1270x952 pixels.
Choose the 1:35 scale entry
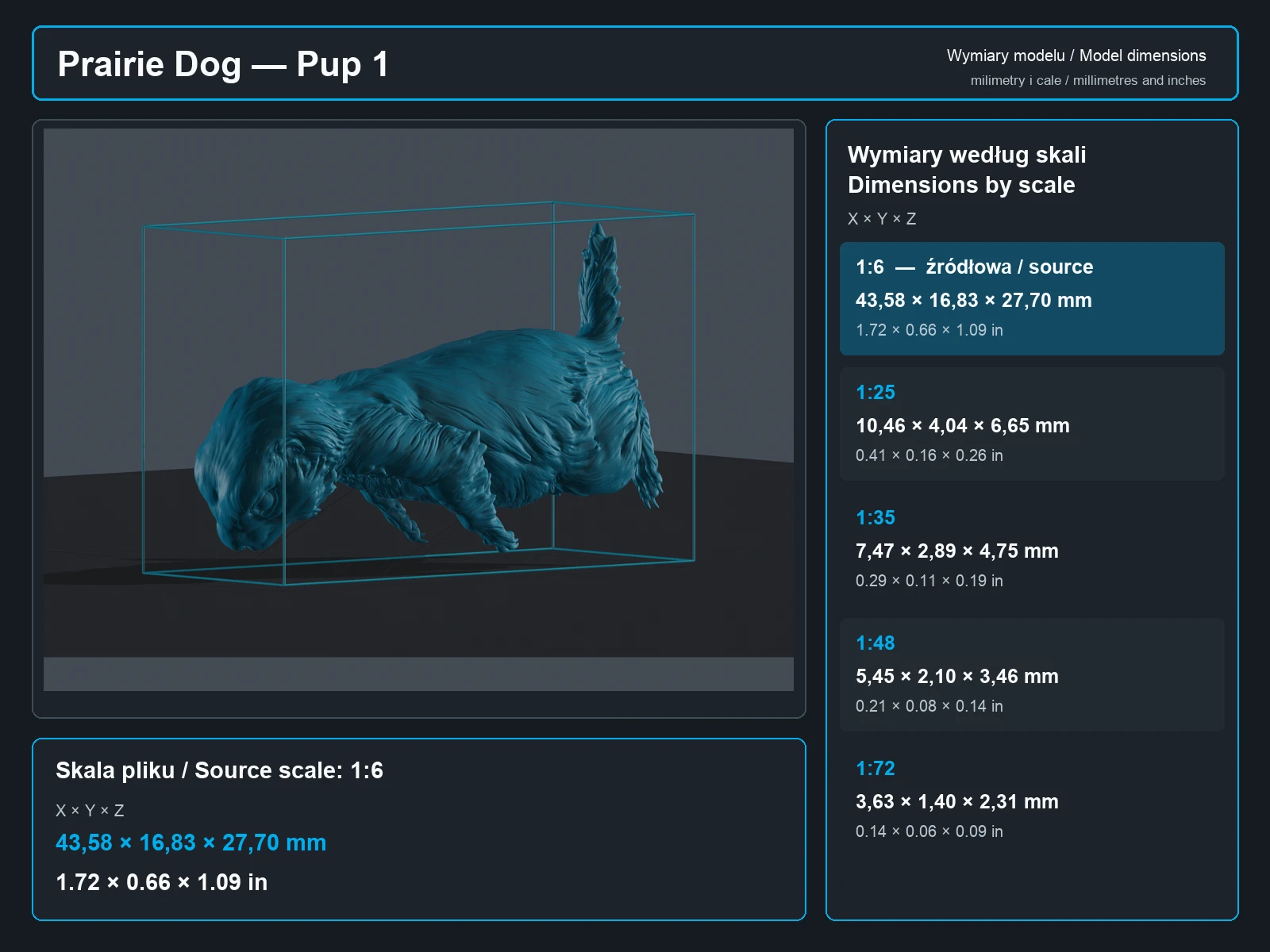[1032, 549]
